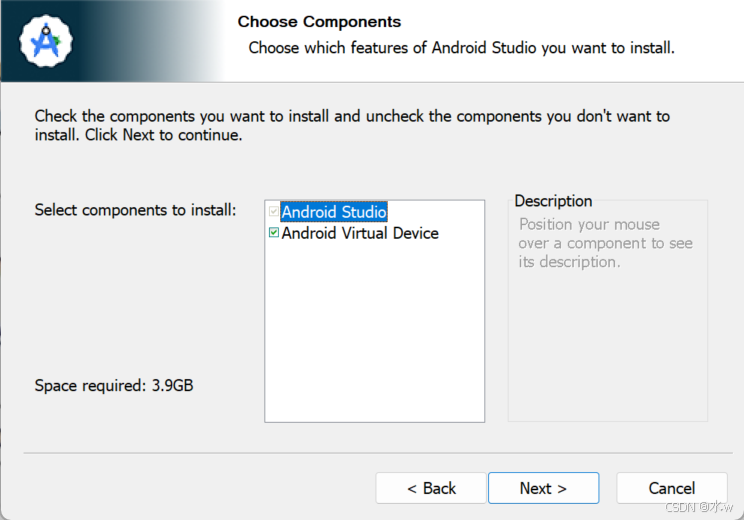Click the Description group box label
This screenshot has height=520, width=744.
553,201
